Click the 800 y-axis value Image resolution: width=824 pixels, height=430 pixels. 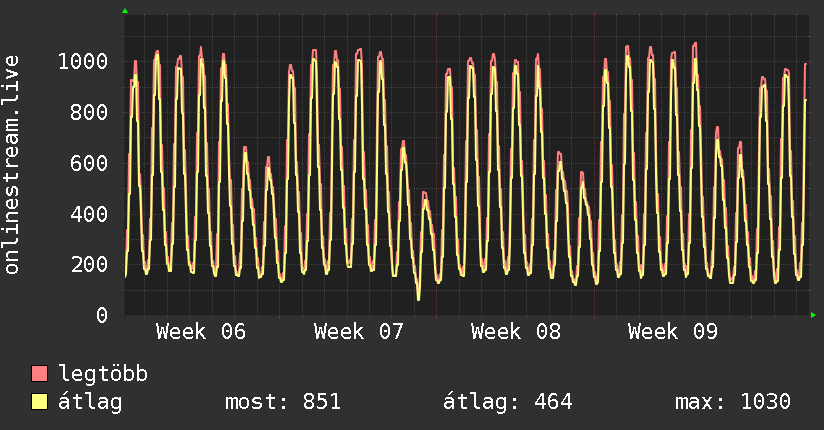coord(89,113)
